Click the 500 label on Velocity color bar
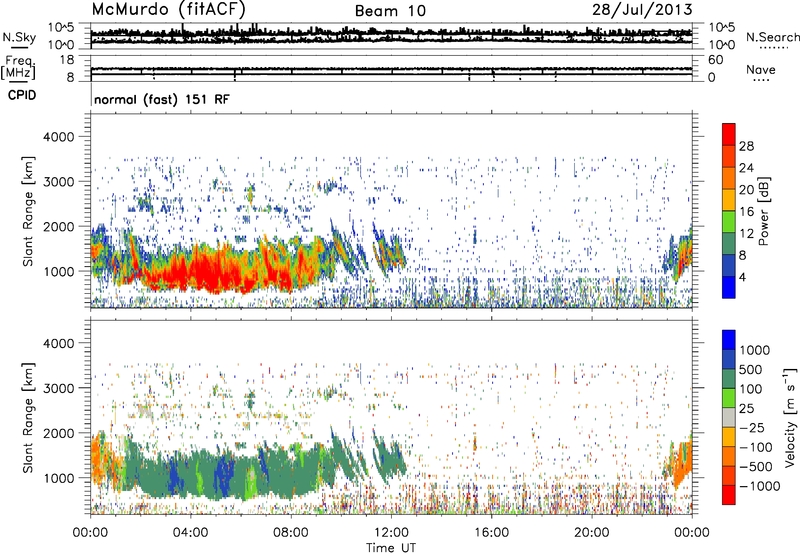 click(x=751, y=369)
